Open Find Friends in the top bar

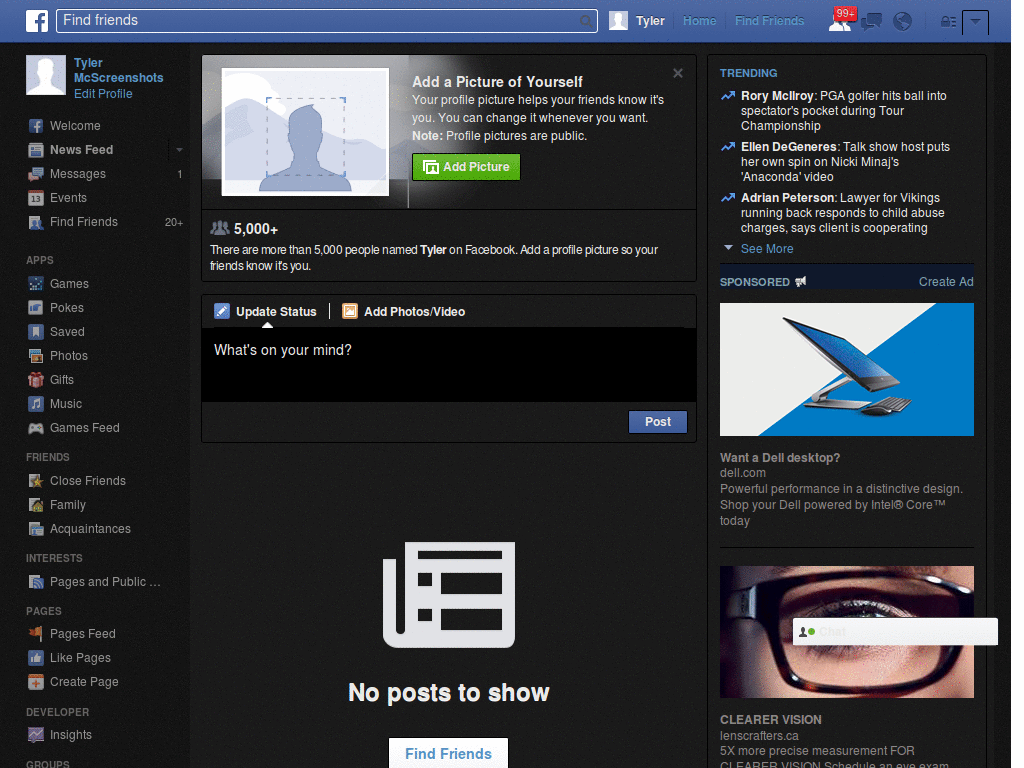(769, 21)
